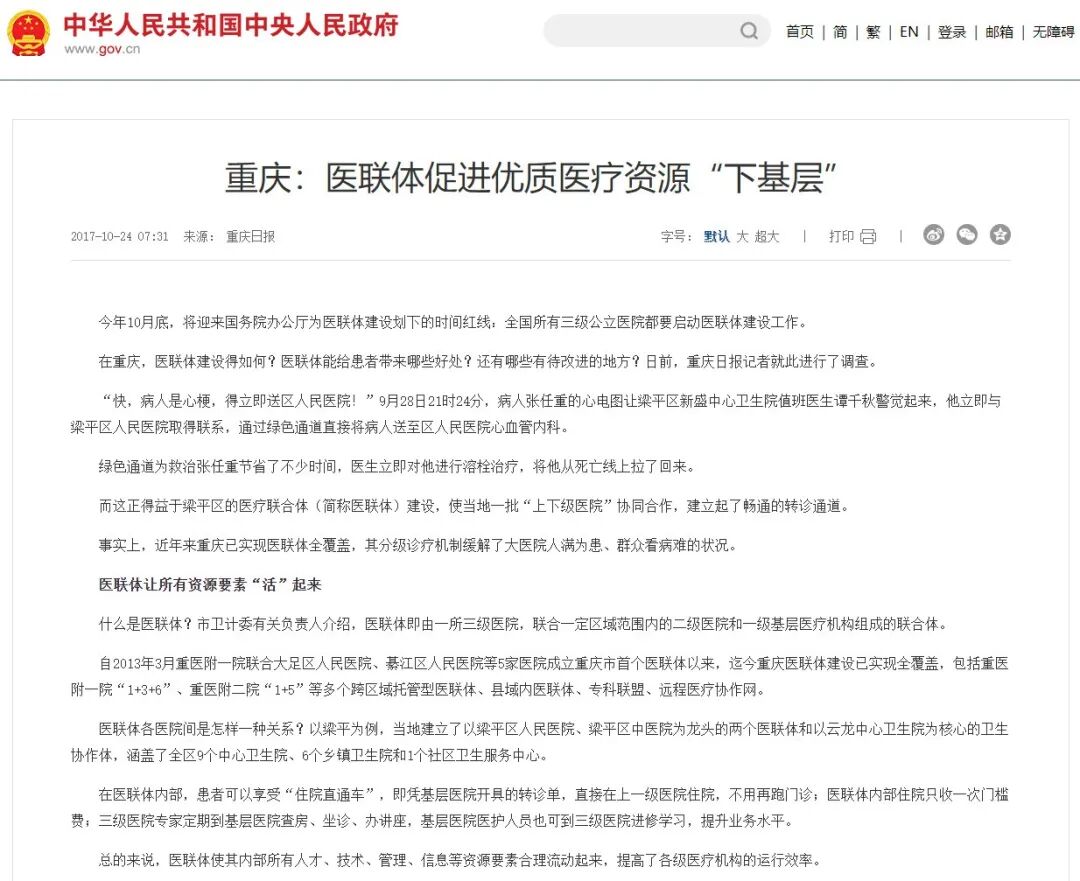
Task: Click the paragraph starting 总的来说，医联体
Action: click(x=460, y=860)
